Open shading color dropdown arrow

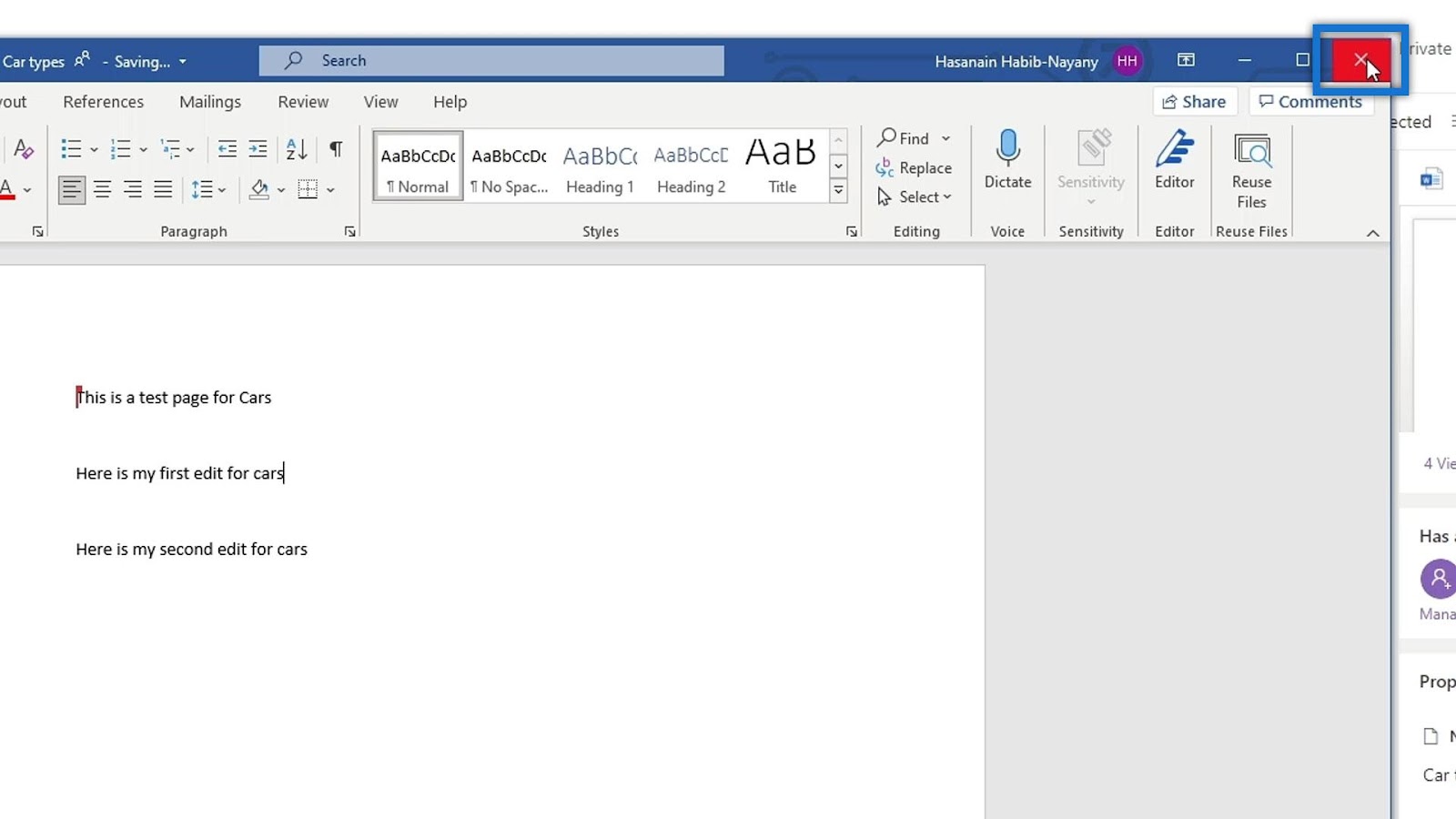point(281,190)
